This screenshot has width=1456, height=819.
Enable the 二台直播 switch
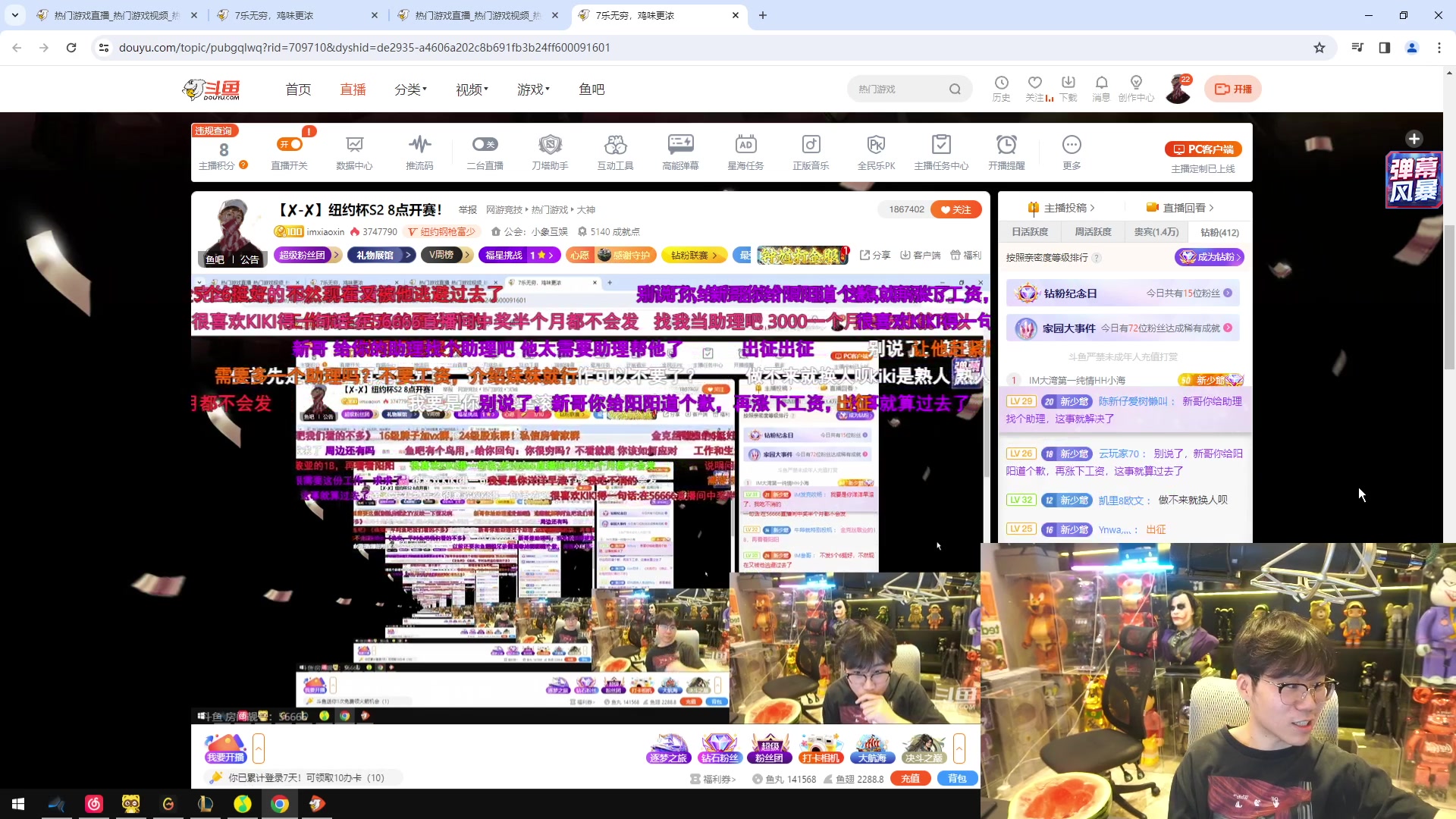coord(485,144)
